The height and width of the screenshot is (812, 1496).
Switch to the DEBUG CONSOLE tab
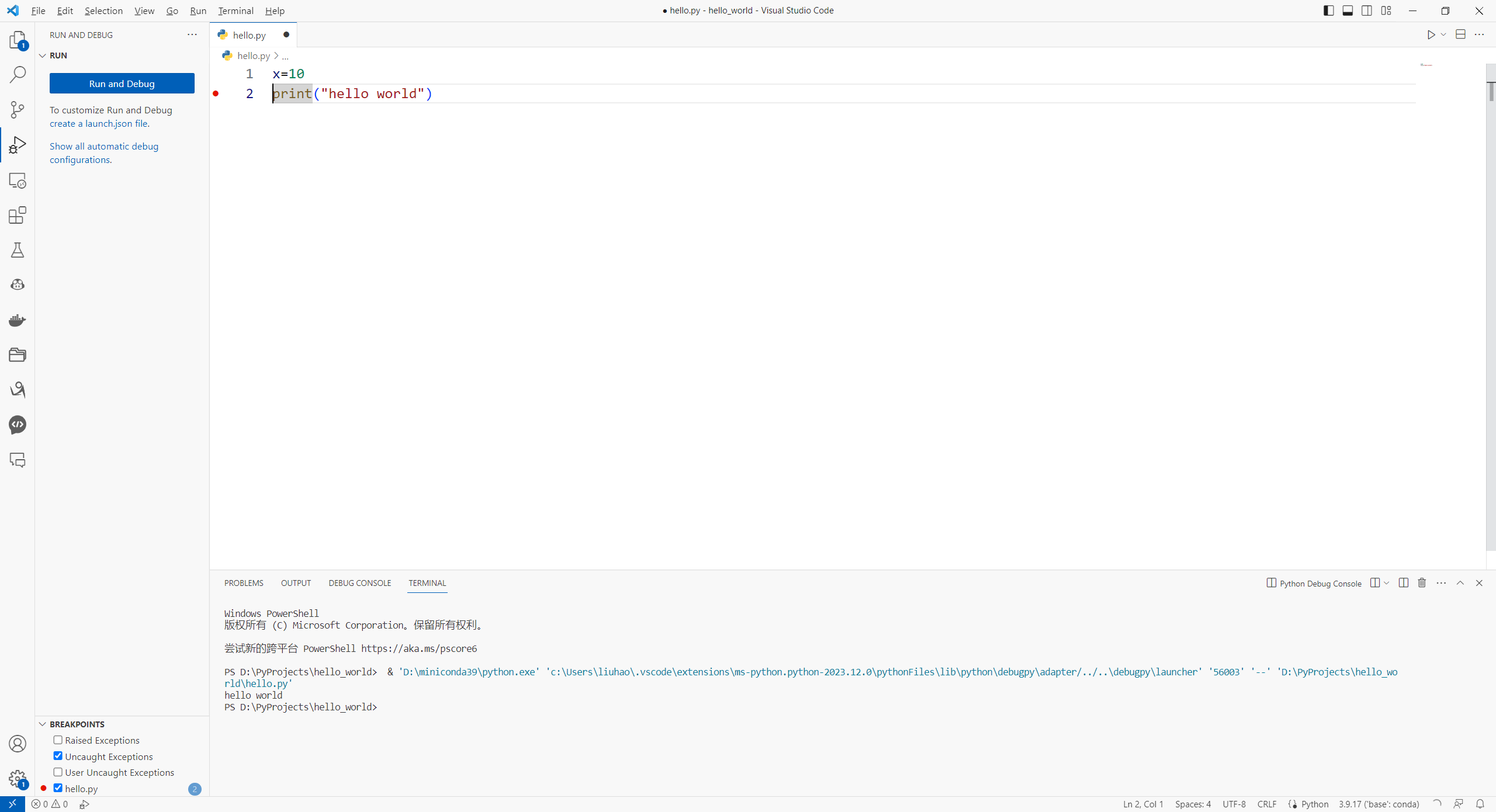[359, 583]
